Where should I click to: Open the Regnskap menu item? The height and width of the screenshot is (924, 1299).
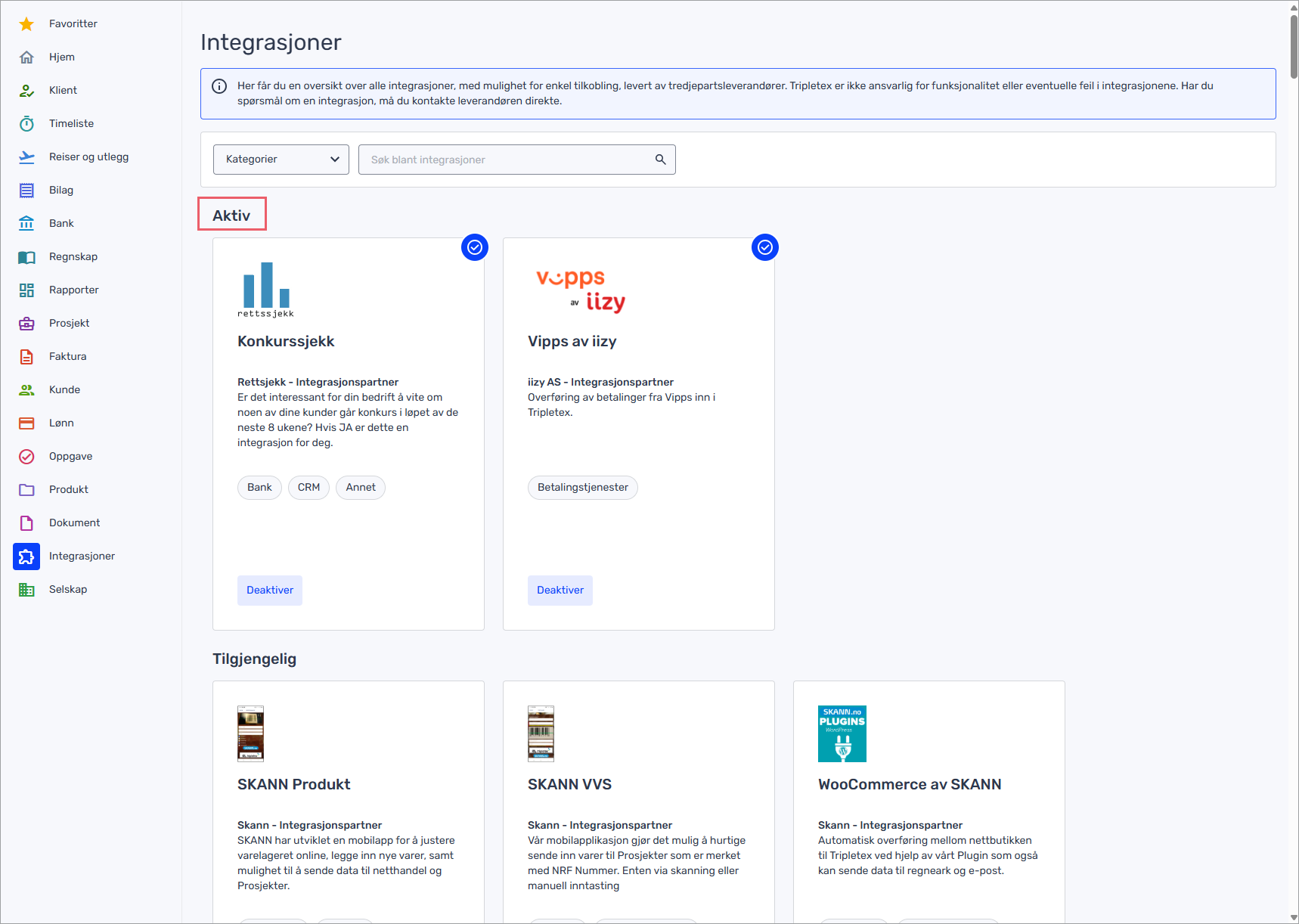[73, 257]
